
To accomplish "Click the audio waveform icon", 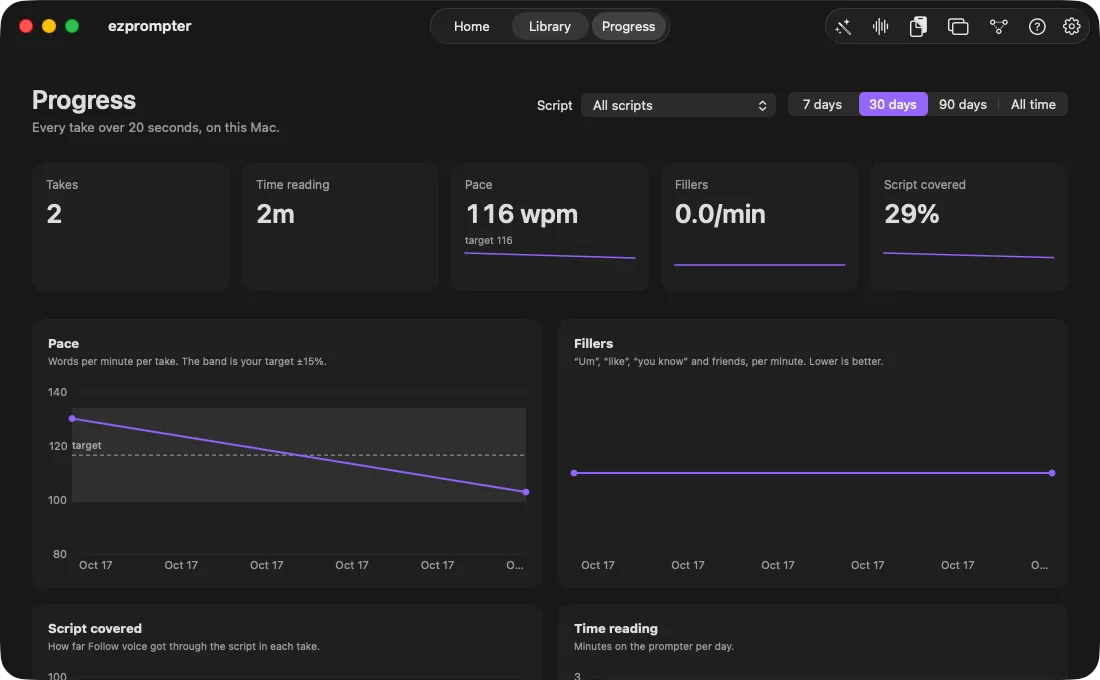I will click(x=880, y=27).
